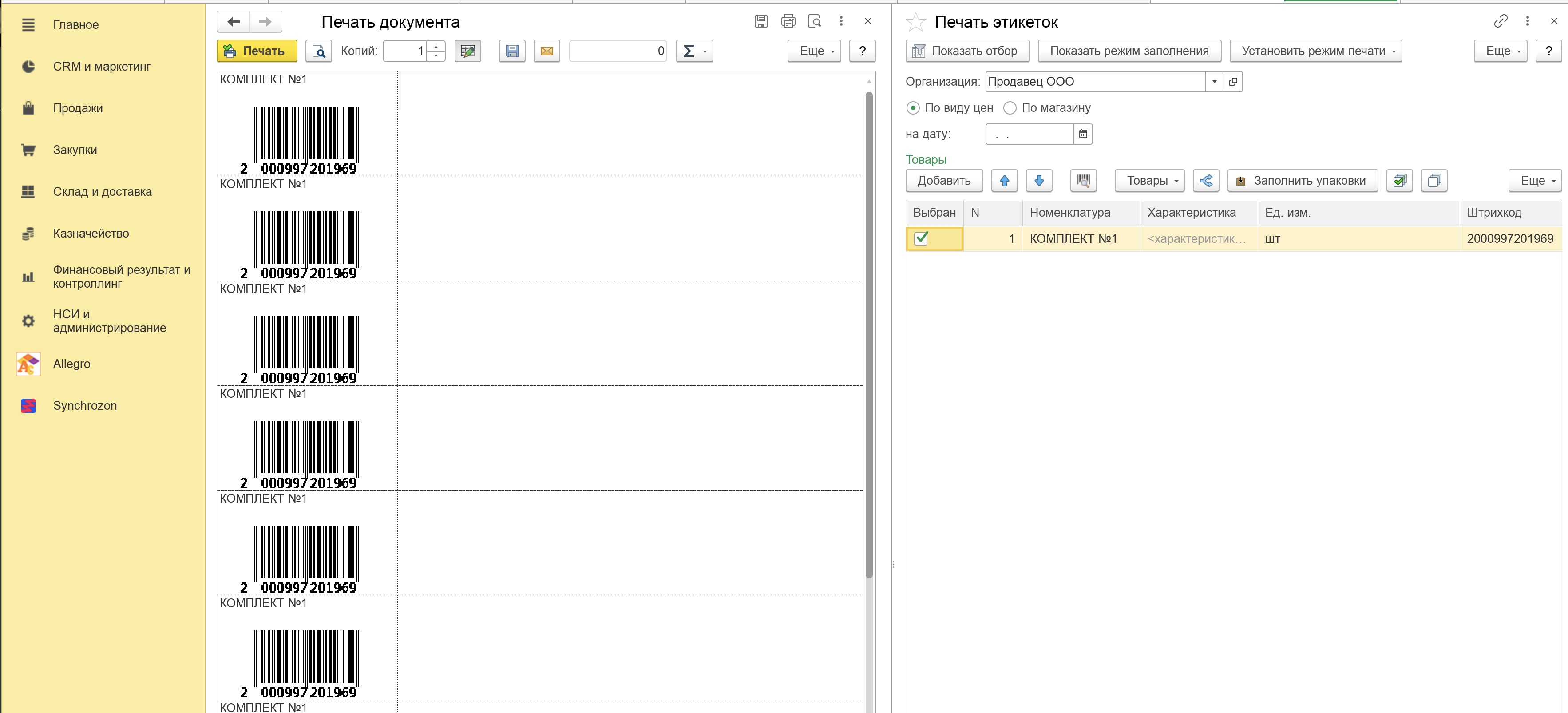
Task: Click the barcode search icon
Action: [x=1084, y=181]
